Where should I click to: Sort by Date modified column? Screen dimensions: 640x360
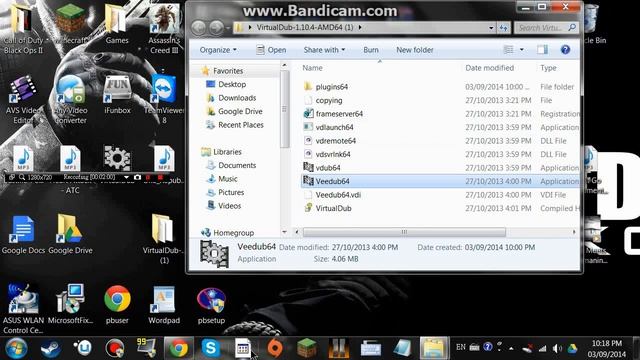489,68
